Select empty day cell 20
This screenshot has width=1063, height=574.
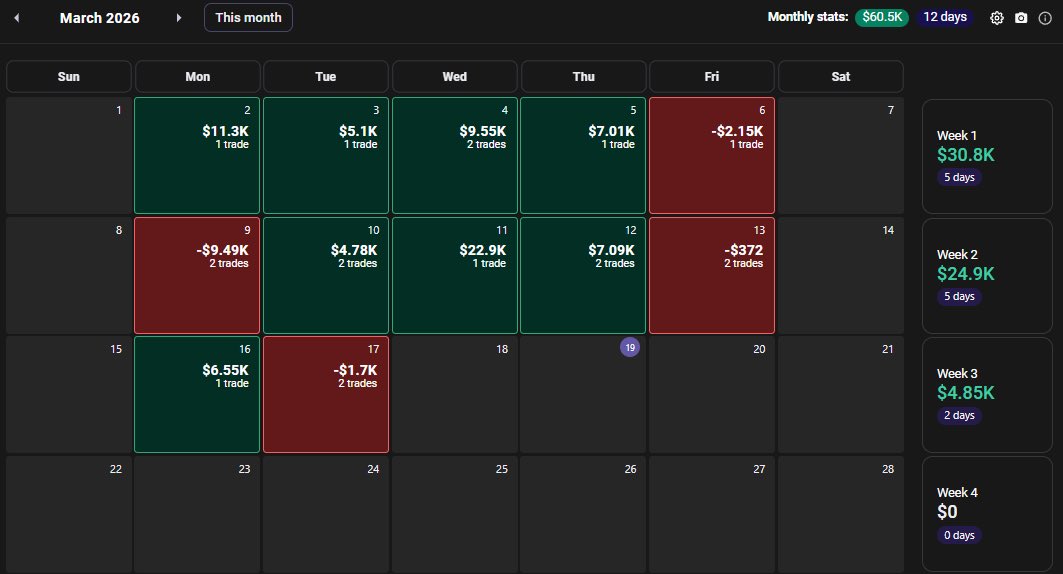coord(712,394)
